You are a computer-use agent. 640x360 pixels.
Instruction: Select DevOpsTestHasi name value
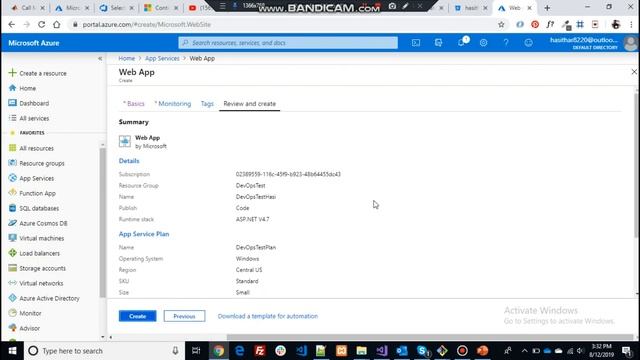[256, 197]
